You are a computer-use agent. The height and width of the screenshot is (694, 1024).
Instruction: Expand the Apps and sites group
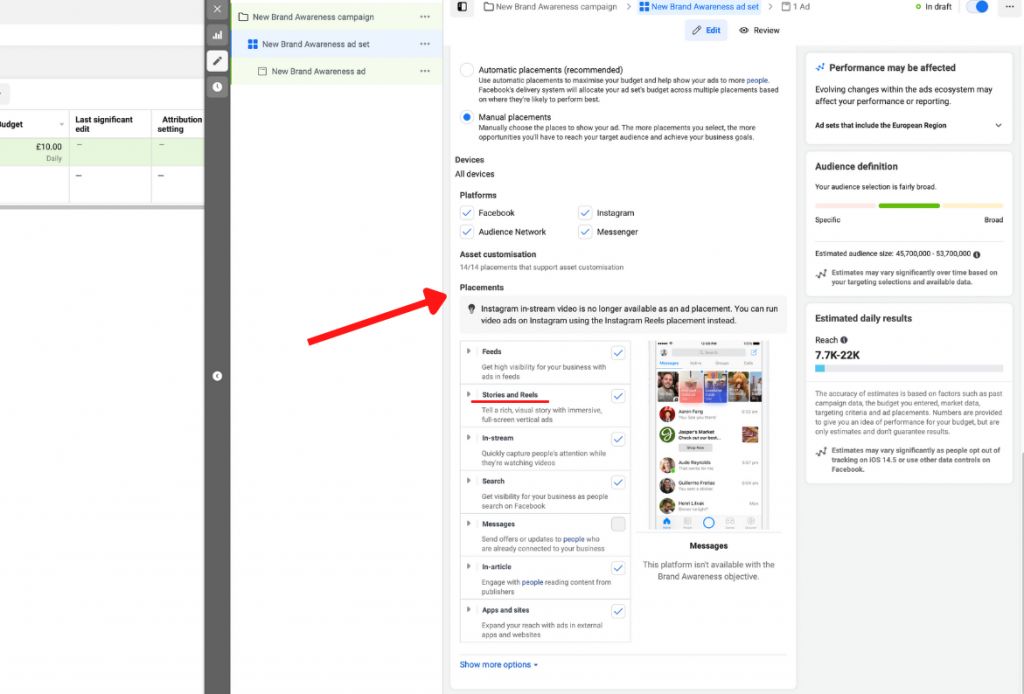point(469,610)
